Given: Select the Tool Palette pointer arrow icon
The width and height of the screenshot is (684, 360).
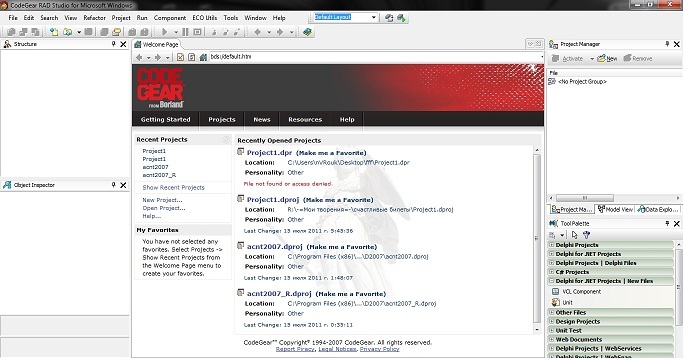Looking at the screenshot, I should tap(575, 235).
